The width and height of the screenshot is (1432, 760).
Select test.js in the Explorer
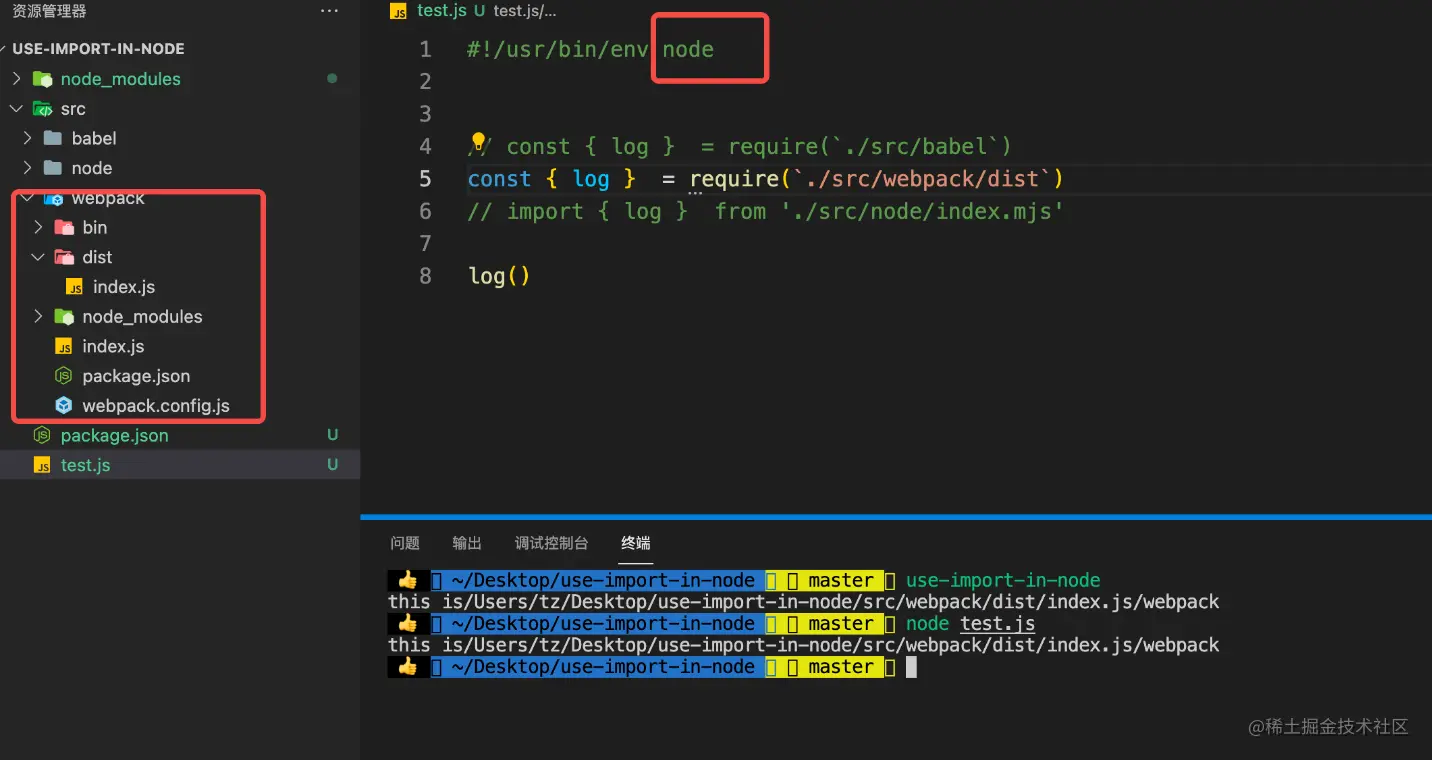pyautogui.click(x=85, y=464)
